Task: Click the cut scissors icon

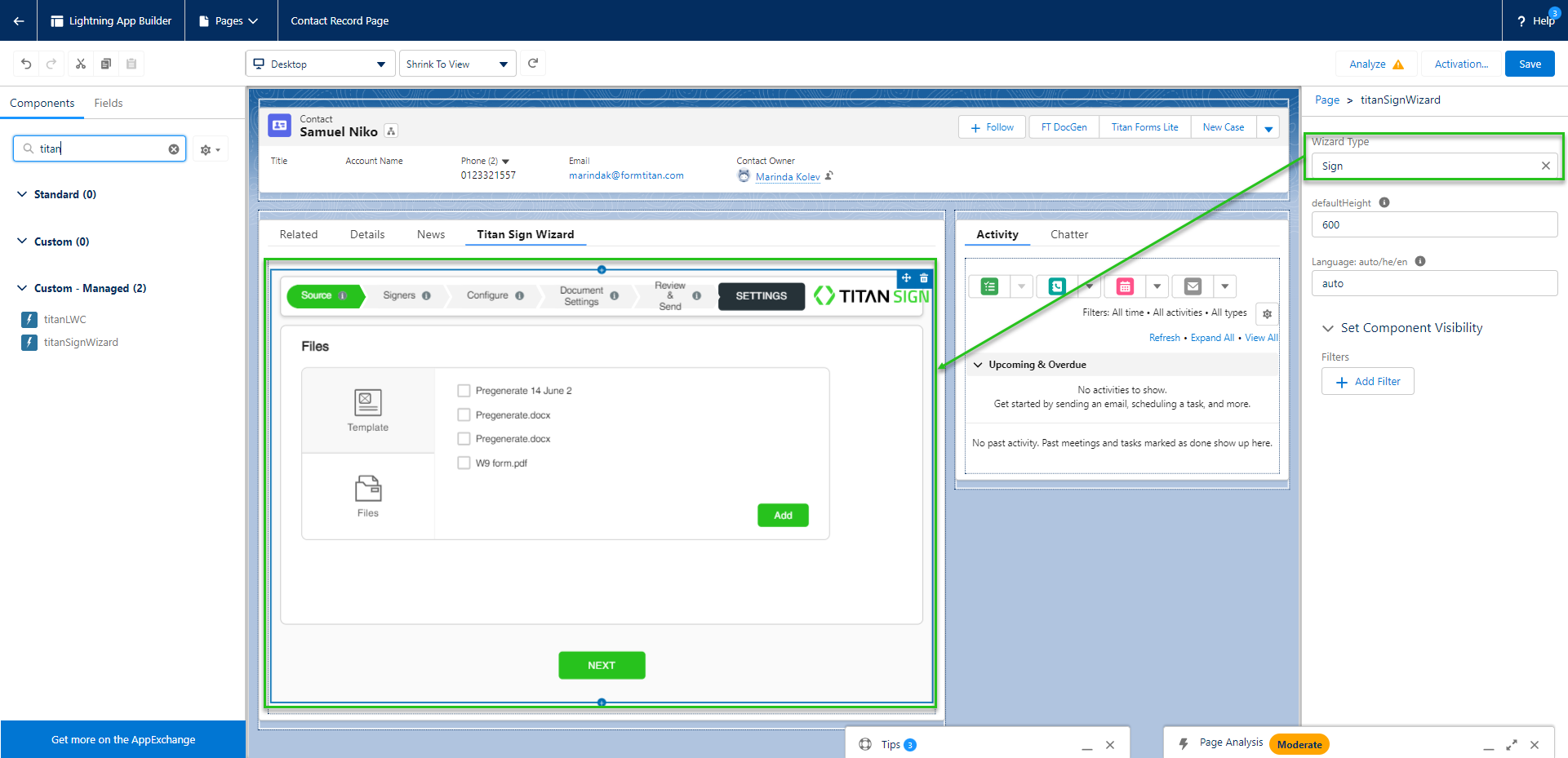Action: coord(81,64)
